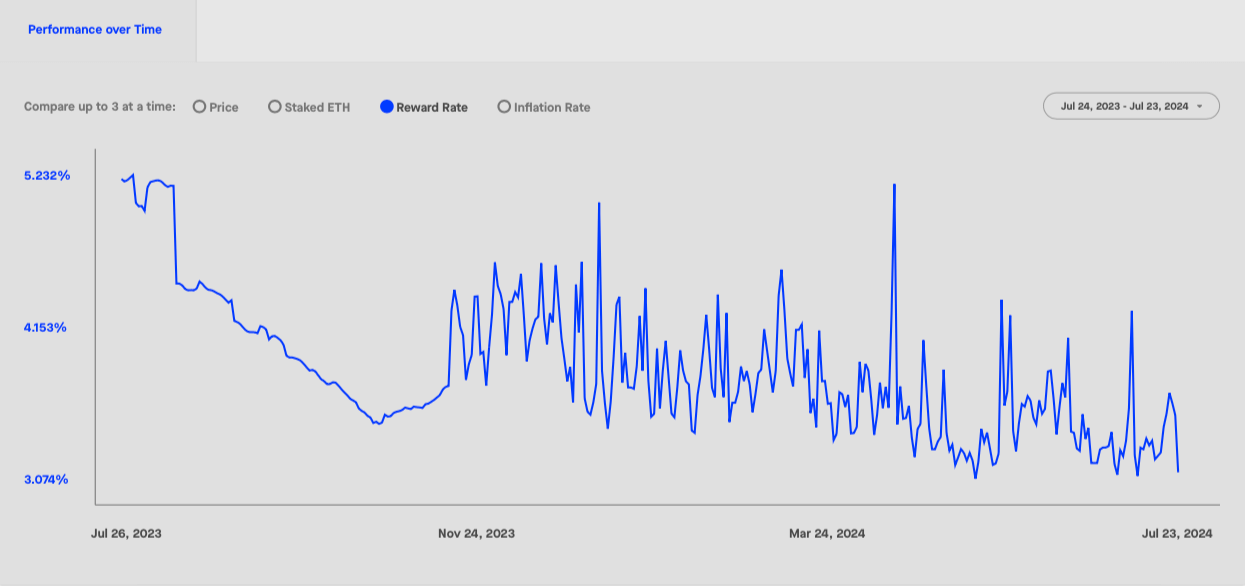
Task: Click the Compare up to 3 at a time label
Action: coord(100,107)
